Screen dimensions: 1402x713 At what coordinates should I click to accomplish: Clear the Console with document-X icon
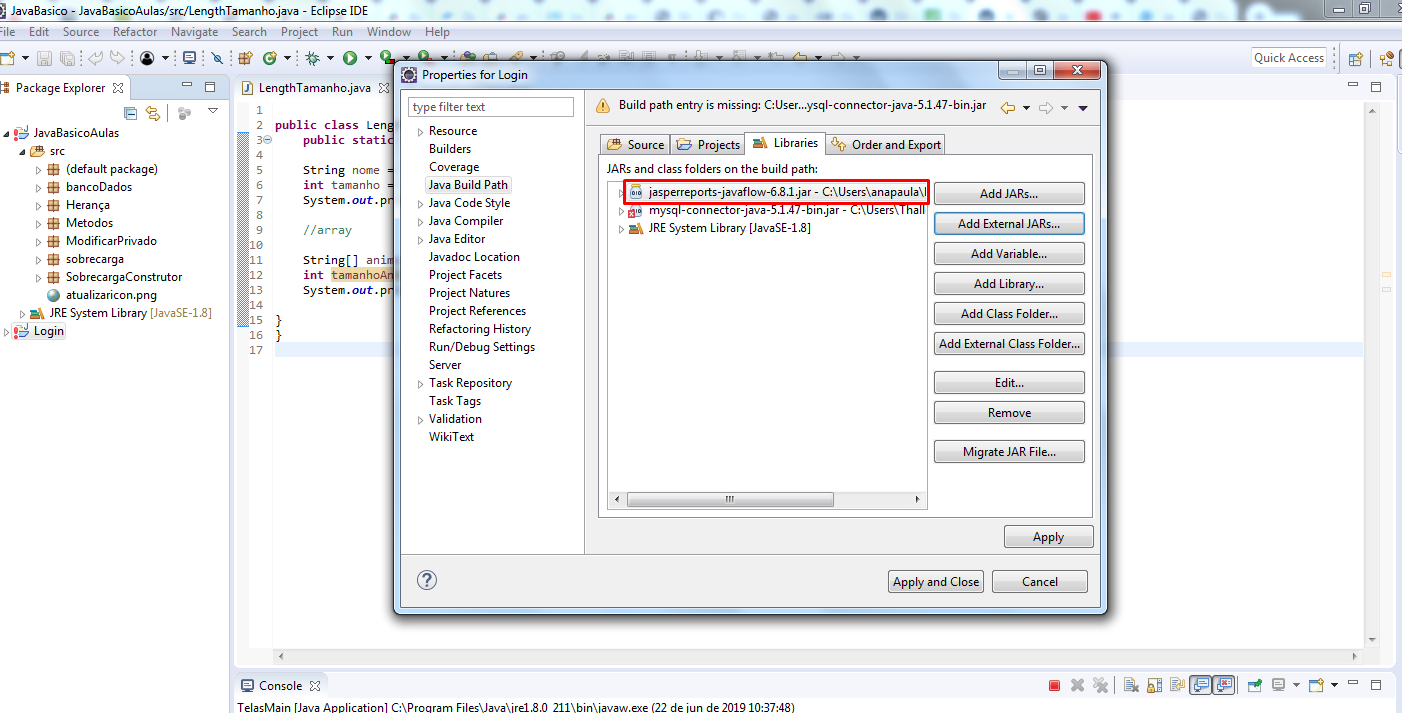click(1132, 686)
